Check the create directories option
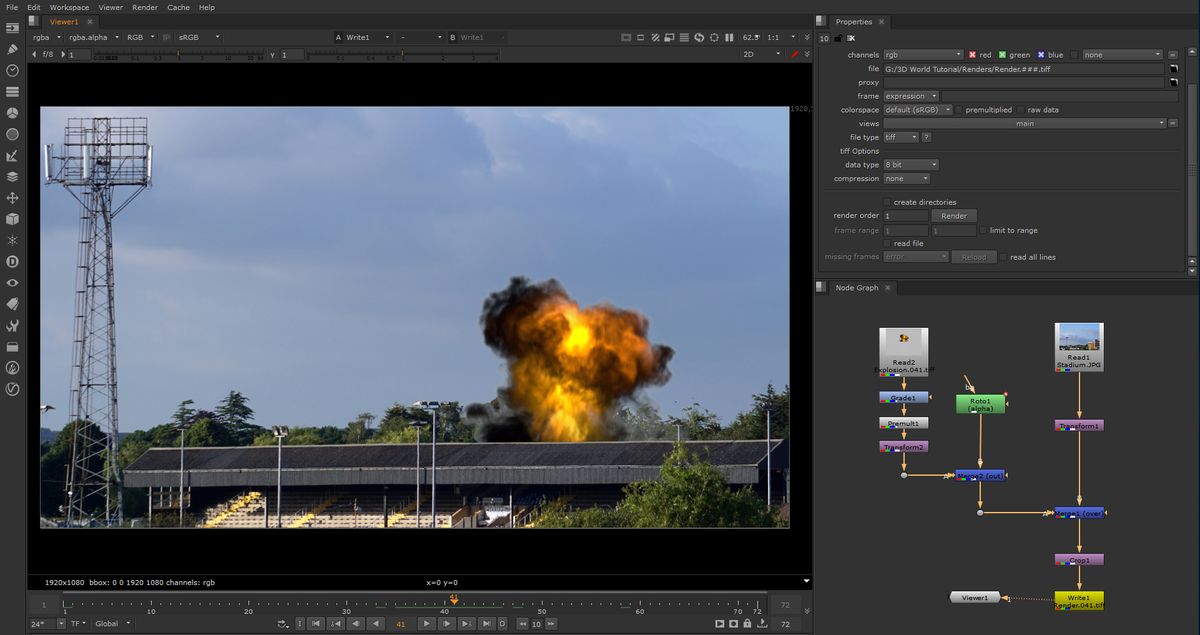 tap(886, 202)
